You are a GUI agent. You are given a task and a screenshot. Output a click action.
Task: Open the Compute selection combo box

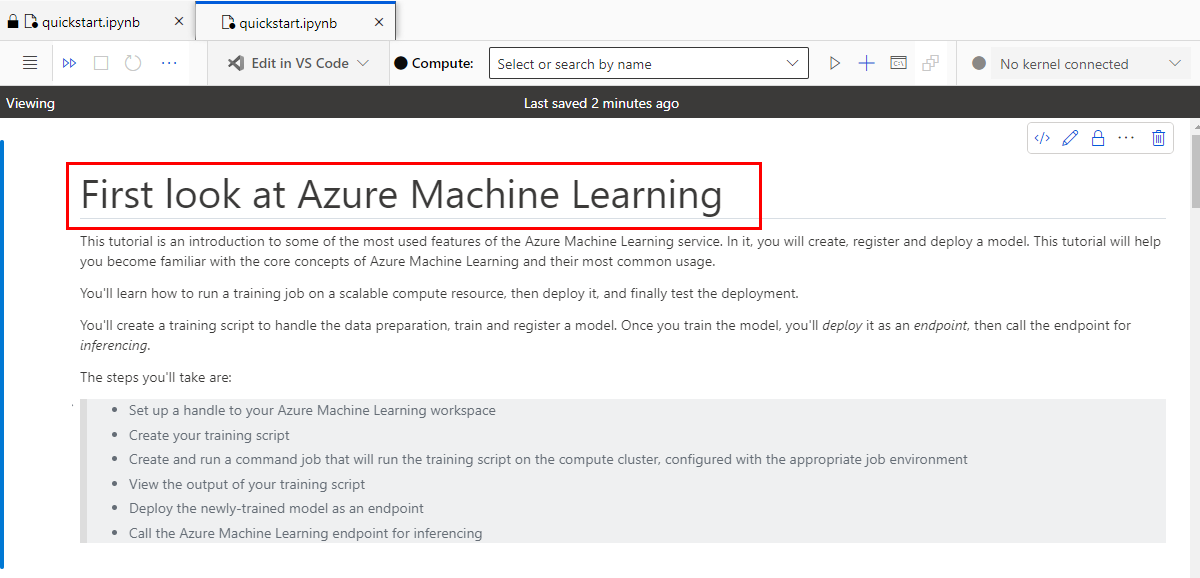(x=648, y=63)
